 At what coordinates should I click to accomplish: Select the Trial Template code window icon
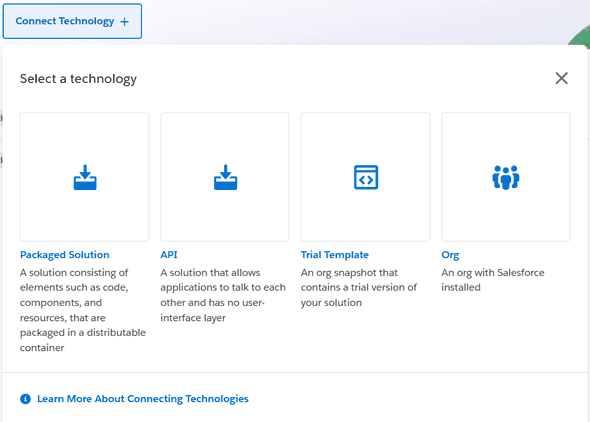coord(366,177)
